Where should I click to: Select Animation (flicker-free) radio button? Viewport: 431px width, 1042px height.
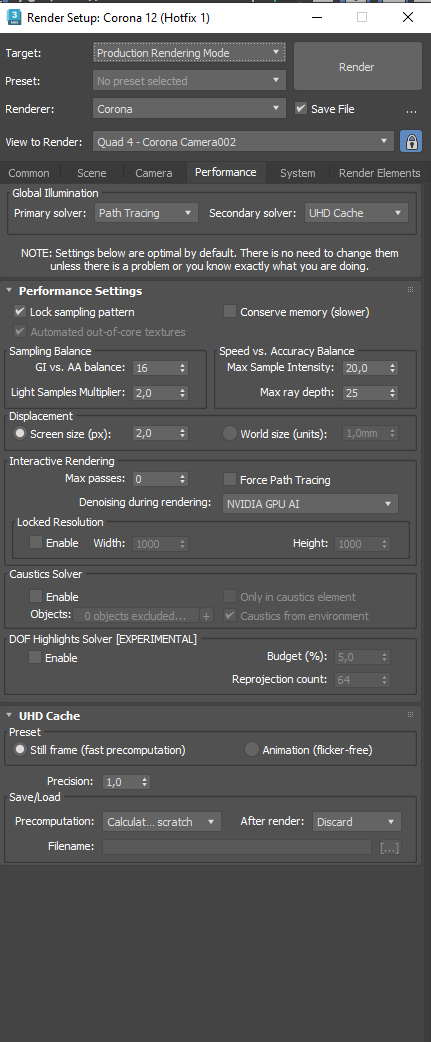tap(252, 750)
